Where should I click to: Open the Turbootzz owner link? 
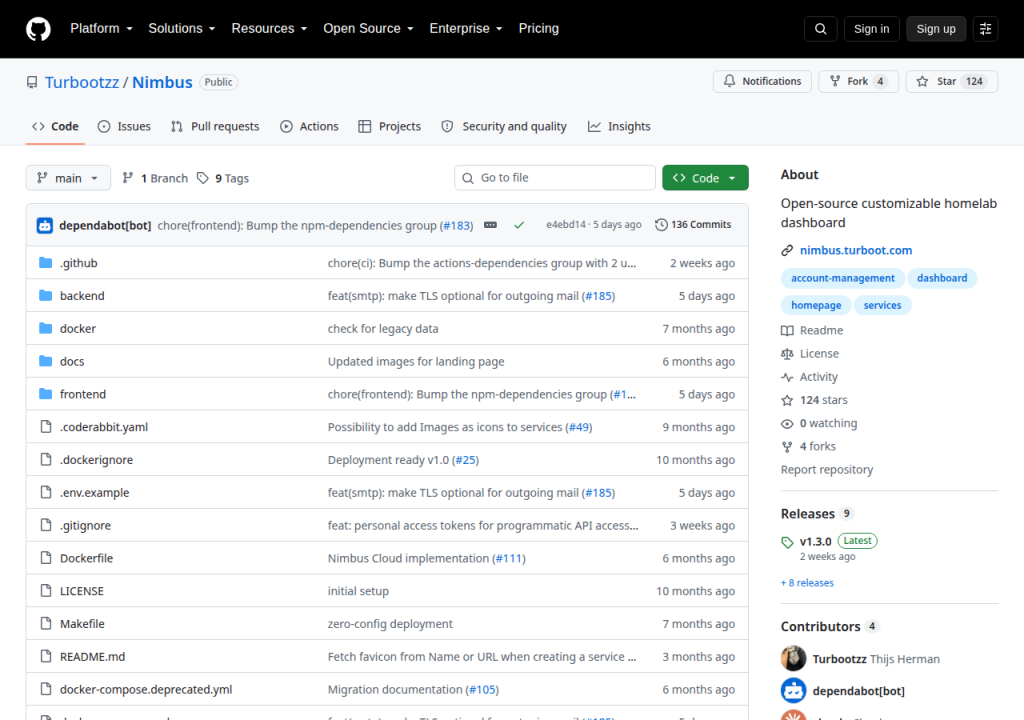pyautogui.click(x=82, y=82)
